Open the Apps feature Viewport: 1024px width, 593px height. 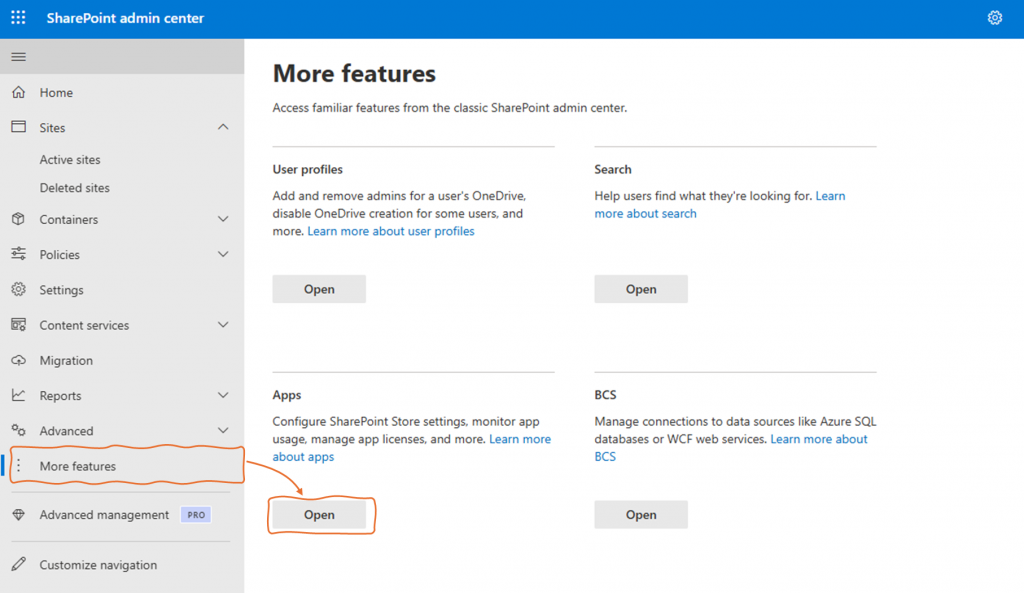pyautogui.click(x=319, y=515)
